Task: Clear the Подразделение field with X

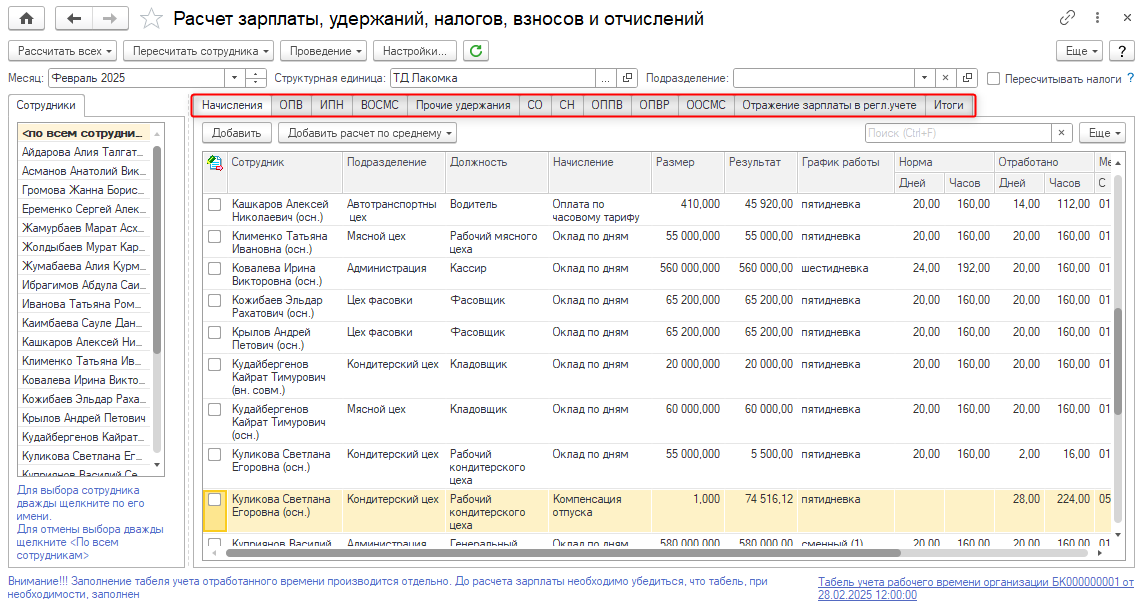Action: (x=946, y=78)
